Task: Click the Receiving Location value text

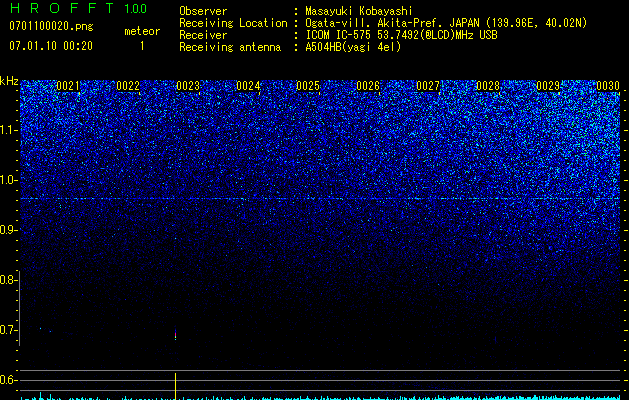Action: (x=446, y=23)
